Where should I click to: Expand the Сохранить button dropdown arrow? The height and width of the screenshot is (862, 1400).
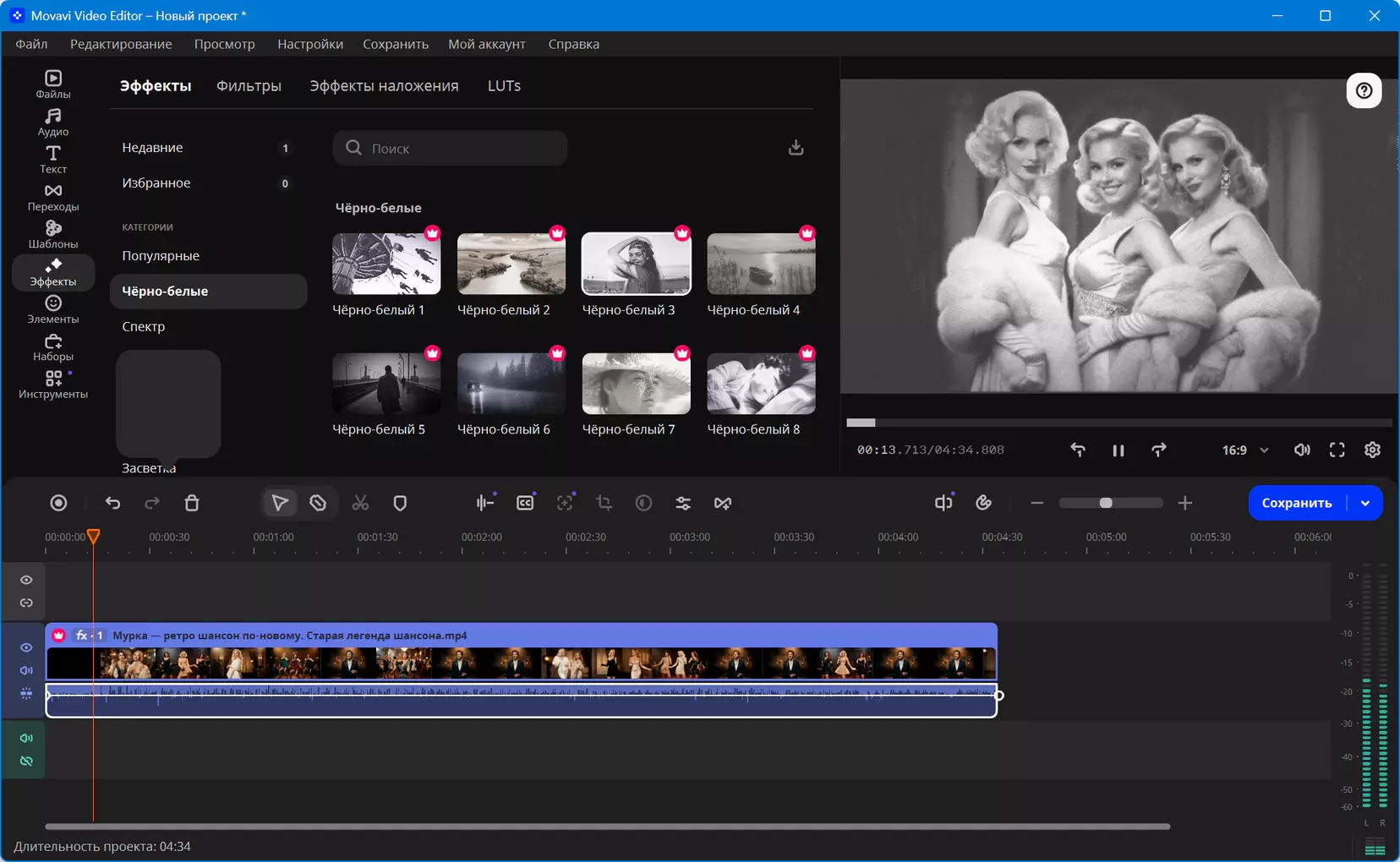[1365, 503]
